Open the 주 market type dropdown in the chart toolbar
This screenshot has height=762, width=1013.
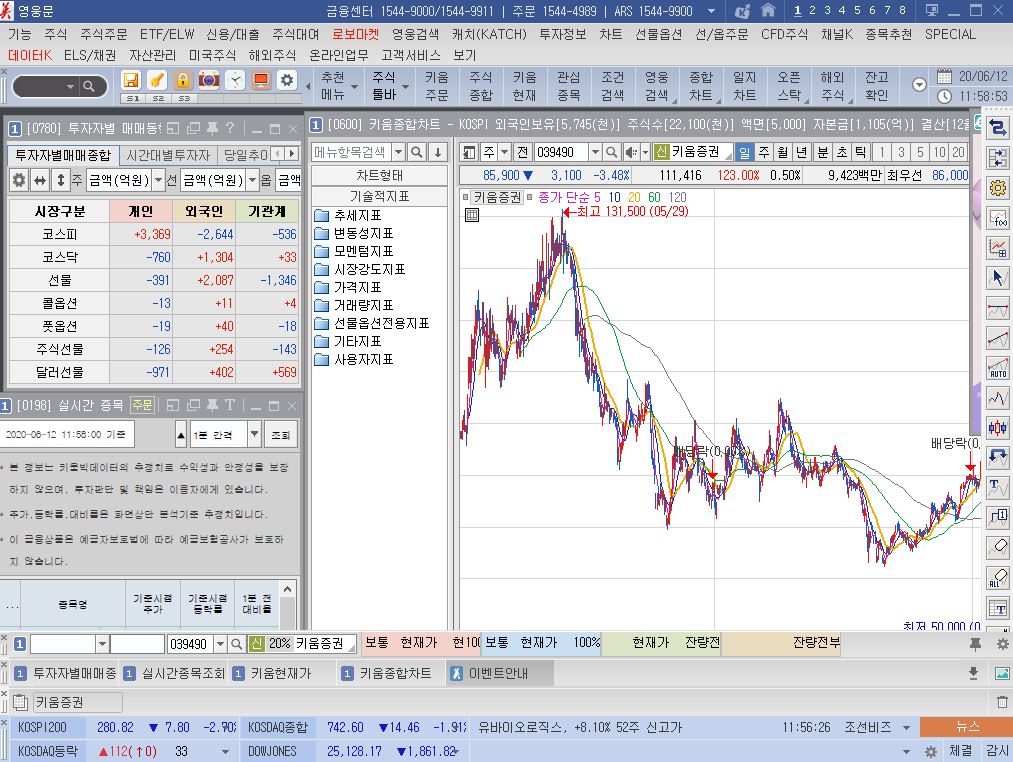coord(505,153)
